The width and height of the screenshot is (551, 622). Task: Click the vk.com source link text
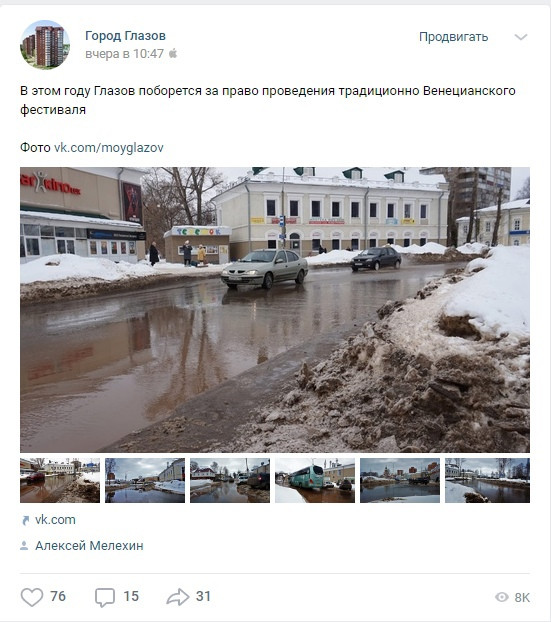tap(55, 520)
